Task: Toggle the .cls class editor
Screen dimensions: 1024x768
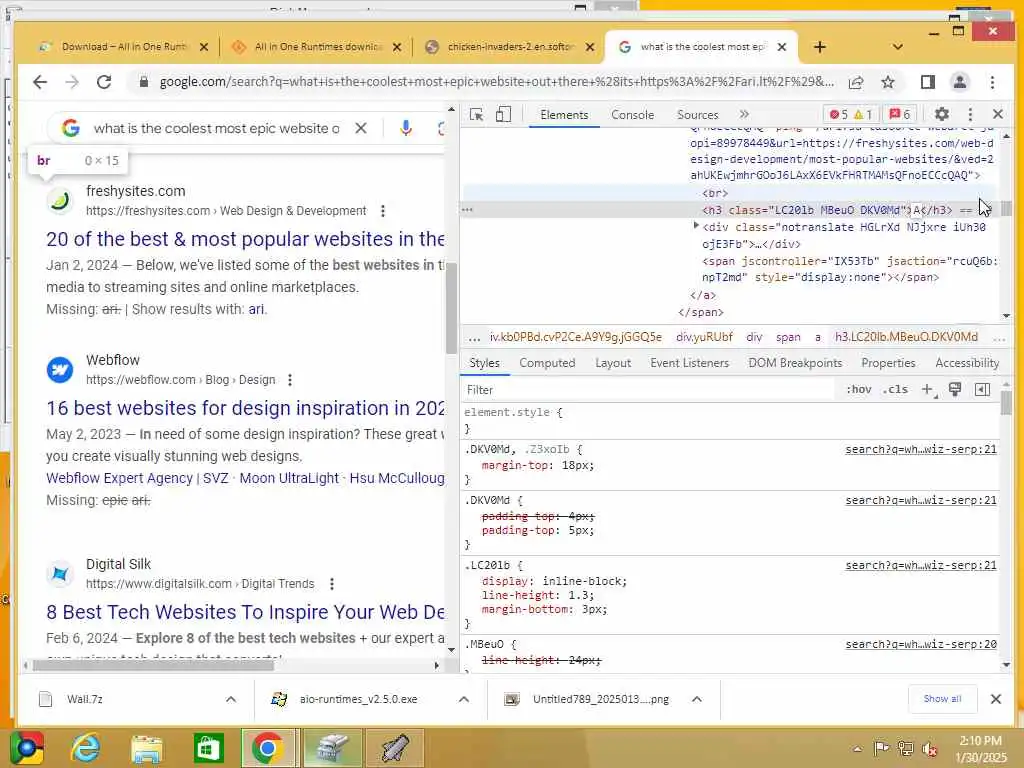Action: click(x=895, y=389)
